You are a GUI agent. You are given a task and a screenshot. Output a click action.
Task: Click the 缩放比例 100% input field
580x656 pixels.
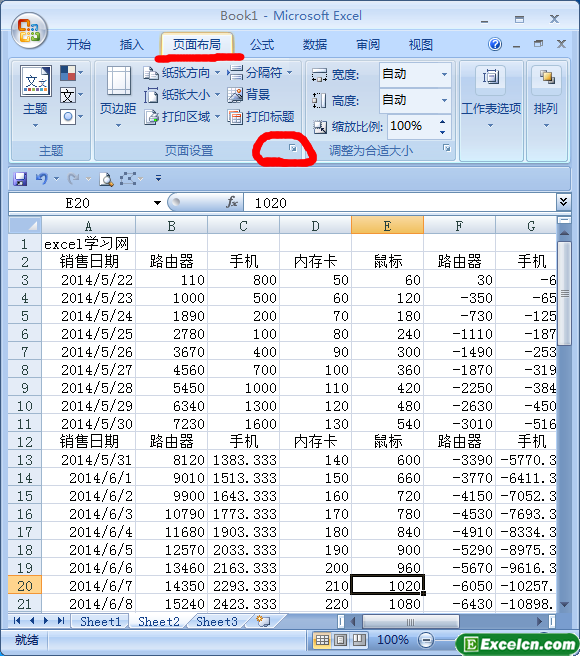(412, 126)
